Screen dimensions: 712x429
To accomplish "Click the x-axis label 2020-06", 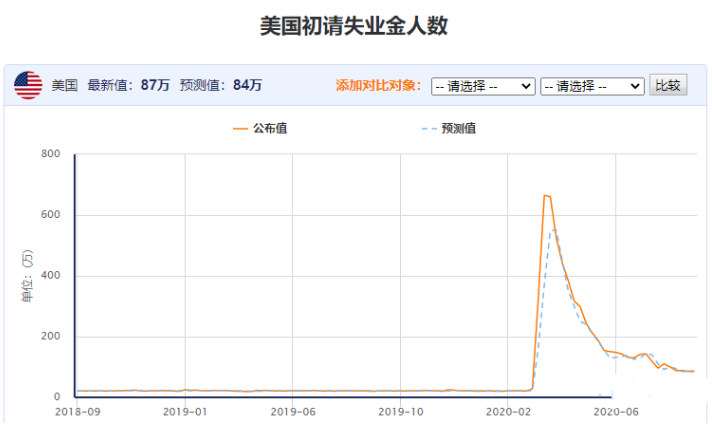I will [x=616, y=412].
